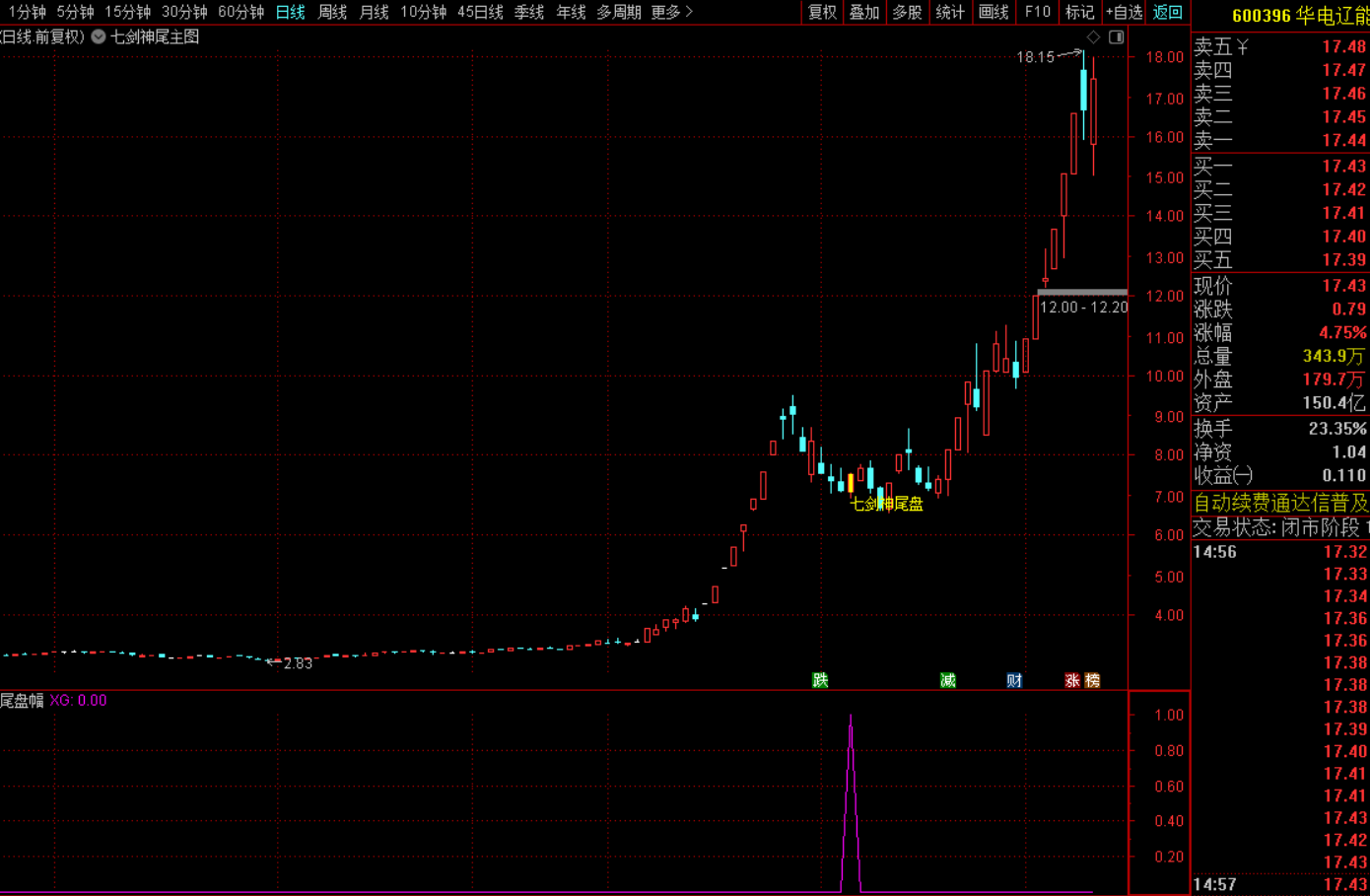Click the orange 榜 ranking marker icon
Screen dimensions: 1370x896
(1092, 680)
